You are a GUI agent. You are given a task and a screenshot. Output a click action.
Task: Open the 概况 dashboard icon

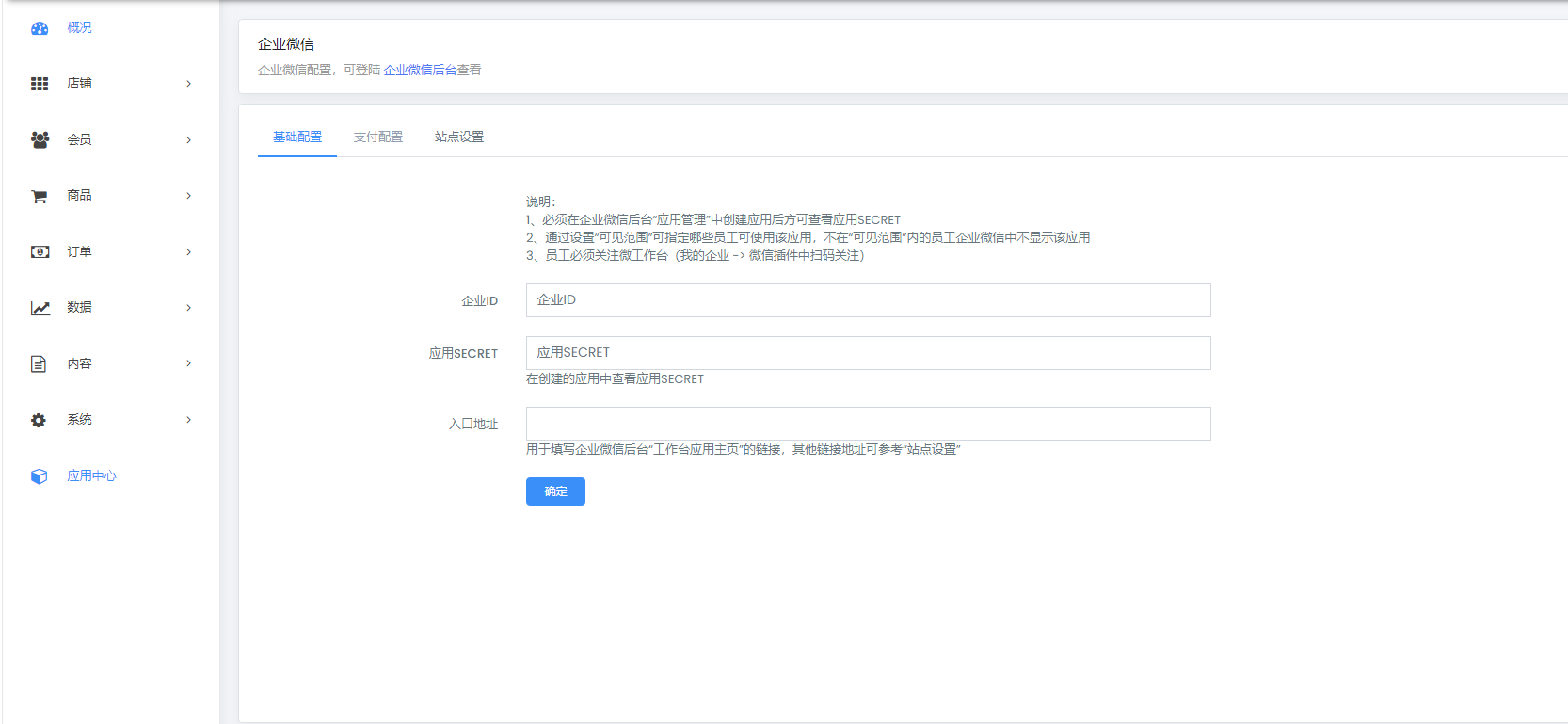pyautogui.click(x=40, y=28)
